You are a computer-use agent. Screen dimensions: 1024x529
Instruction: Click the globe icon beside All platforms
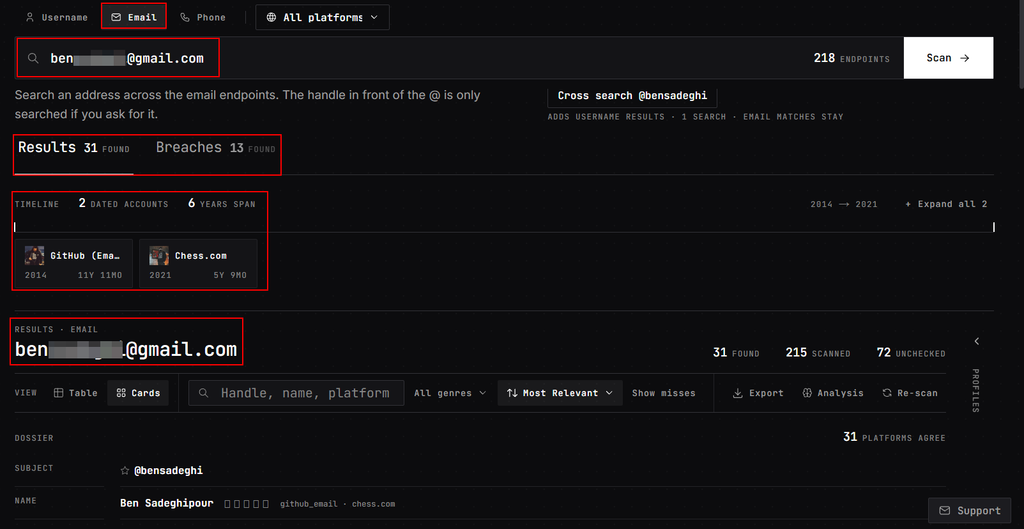click(x=271, y=18)
